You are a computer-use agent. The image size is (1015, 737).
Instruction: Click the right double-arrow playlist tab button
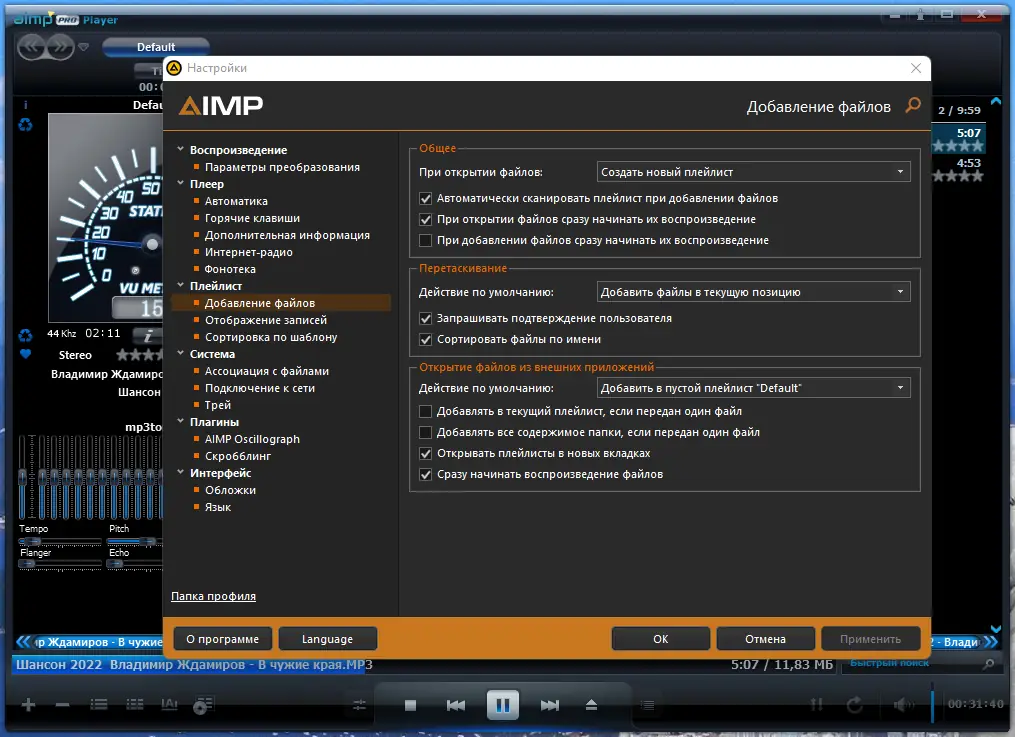990,642
